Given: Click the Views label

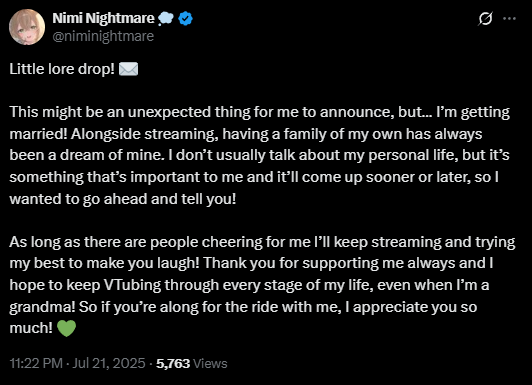Looking at the screenshot, I should tap(210, 363).
